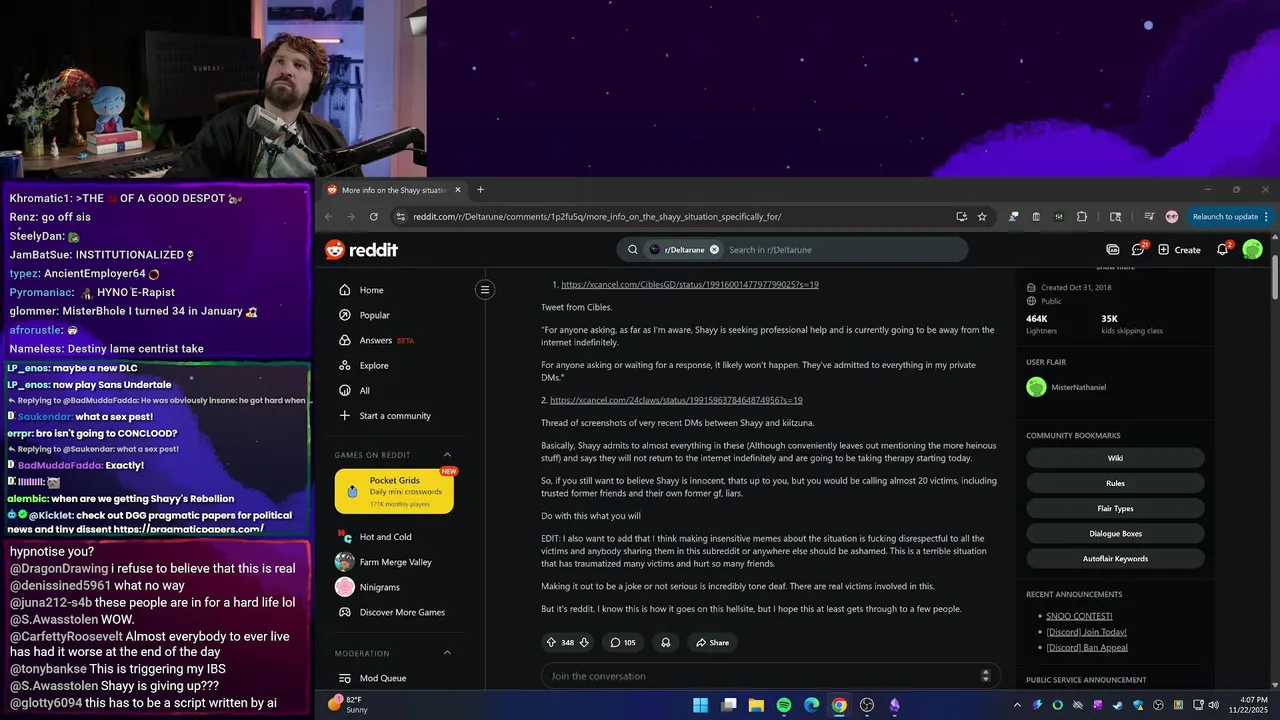Close the 'More info on the Shayy situation' tab
This screenshot has height=720, width=1280.
458,190
